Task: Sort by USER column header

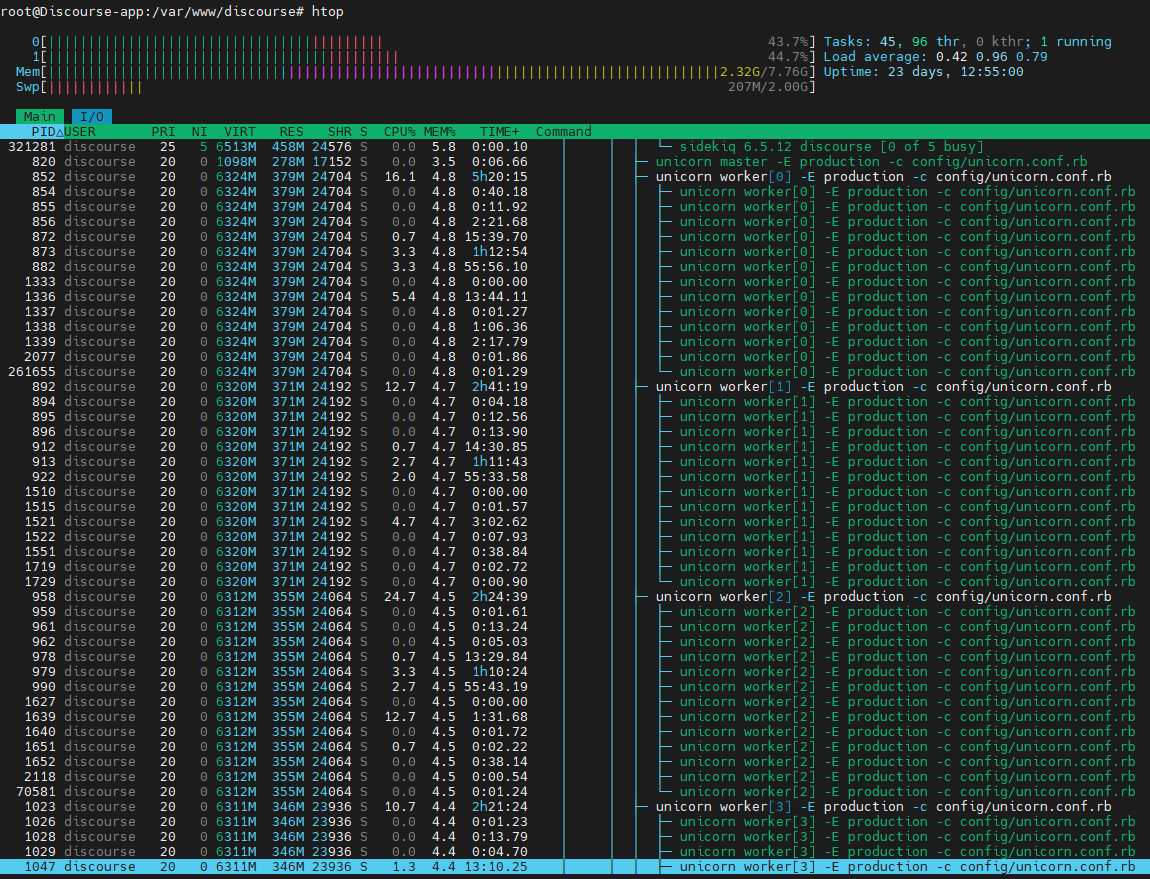Action: point(80,132)
